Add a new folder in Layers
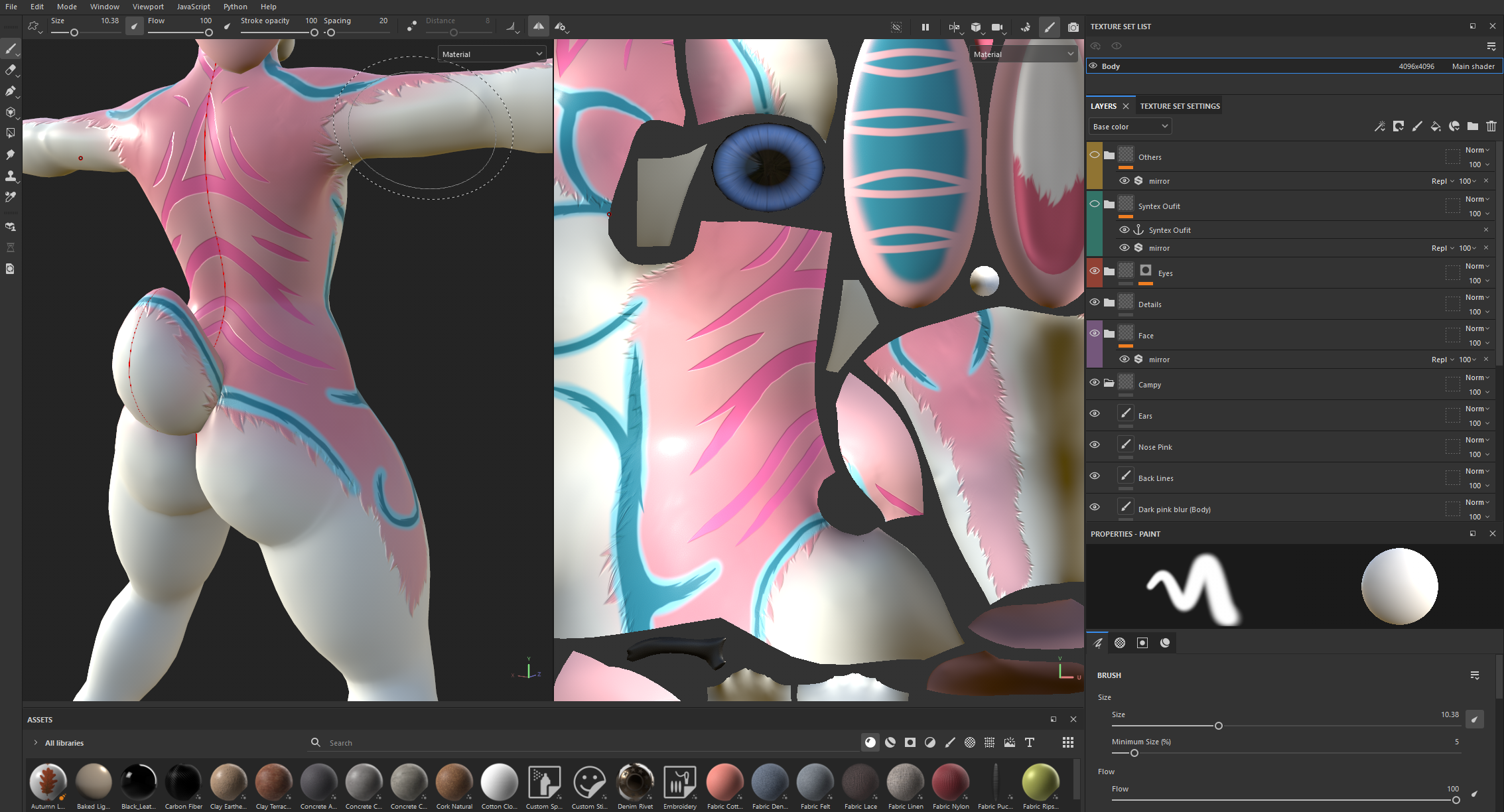1504x812 pixels. [1473, 126]
